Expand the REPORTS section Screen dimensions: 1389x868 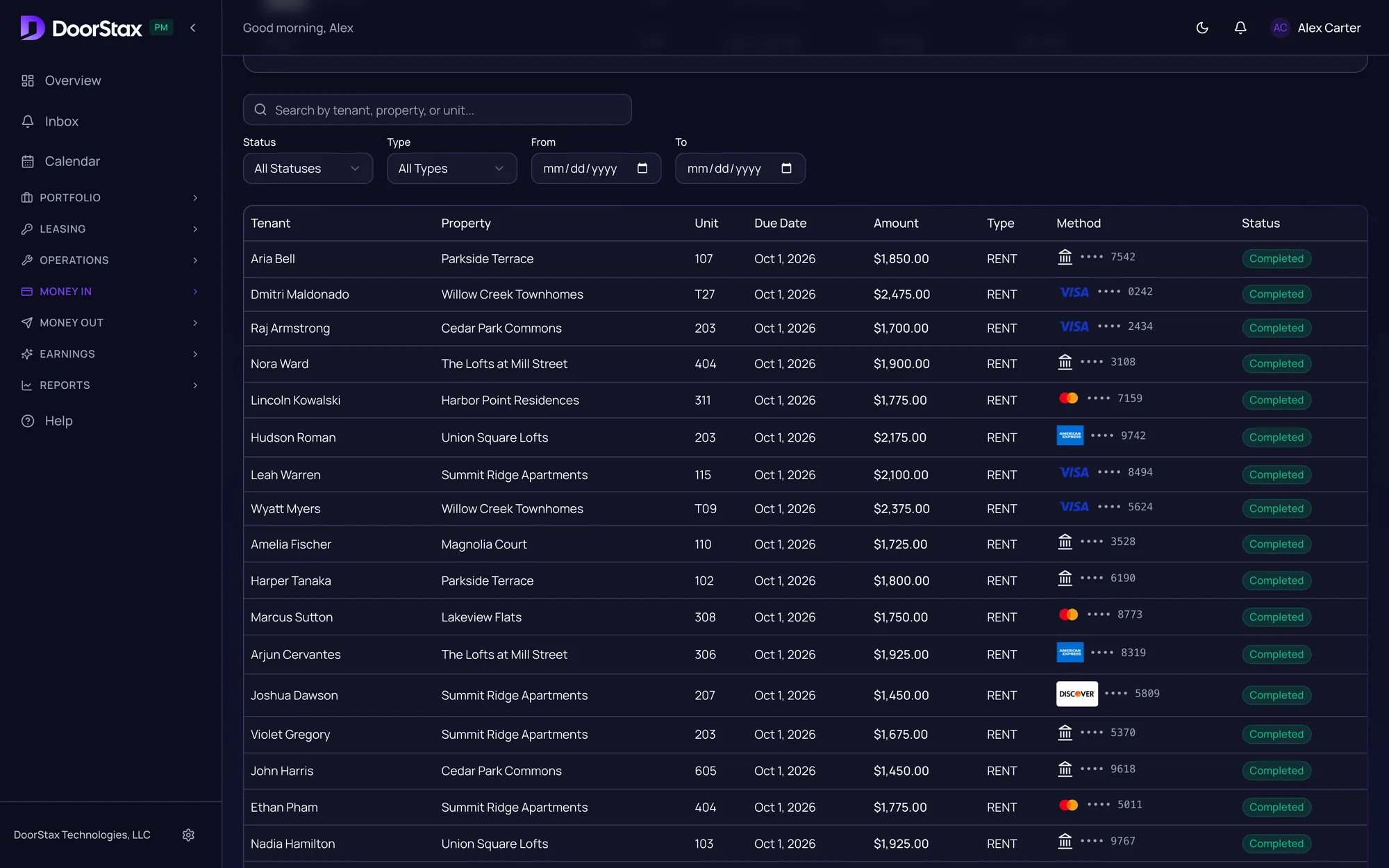point(110,385)
